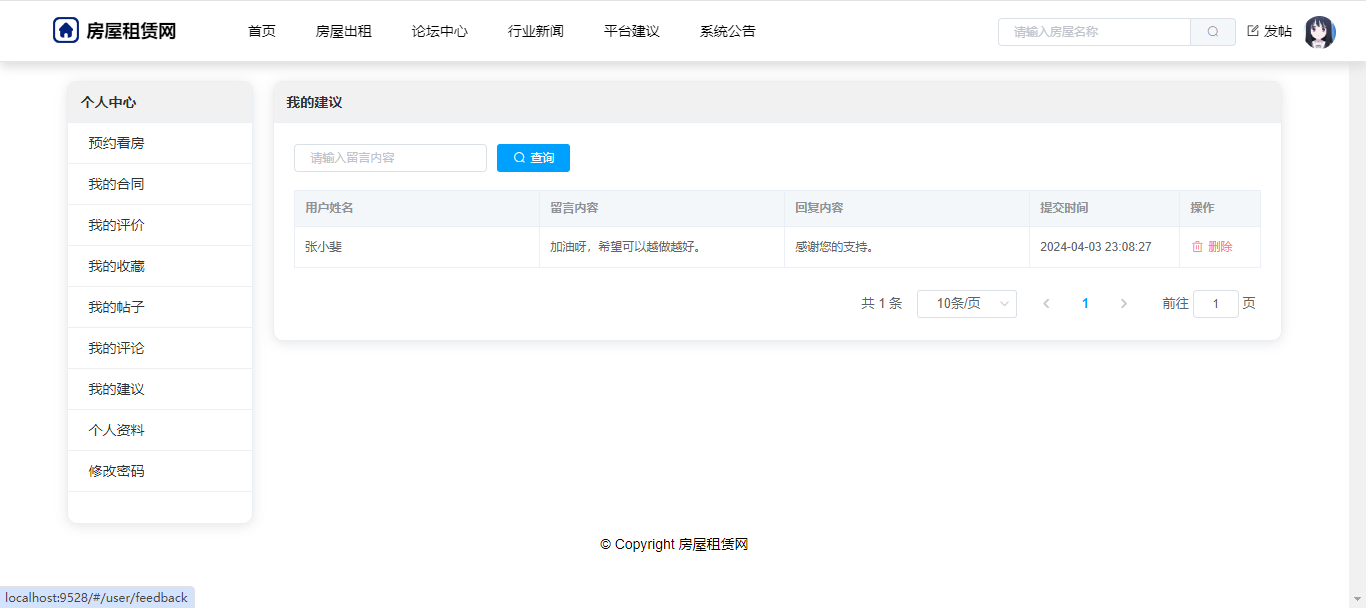Open 修改密码 in sidebar
This screenshot has width=1366, height=608.
[x=116, y=471]
